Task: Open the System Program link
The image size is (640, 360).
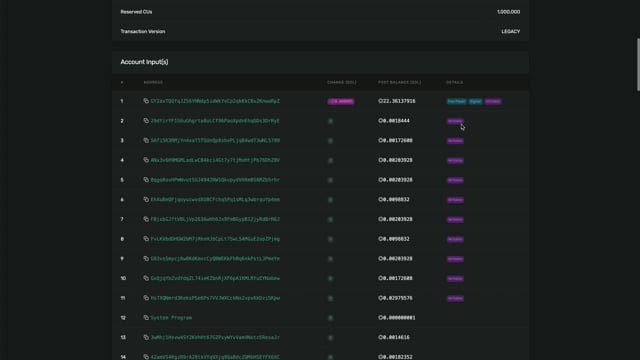Action: tap(171, 318)
